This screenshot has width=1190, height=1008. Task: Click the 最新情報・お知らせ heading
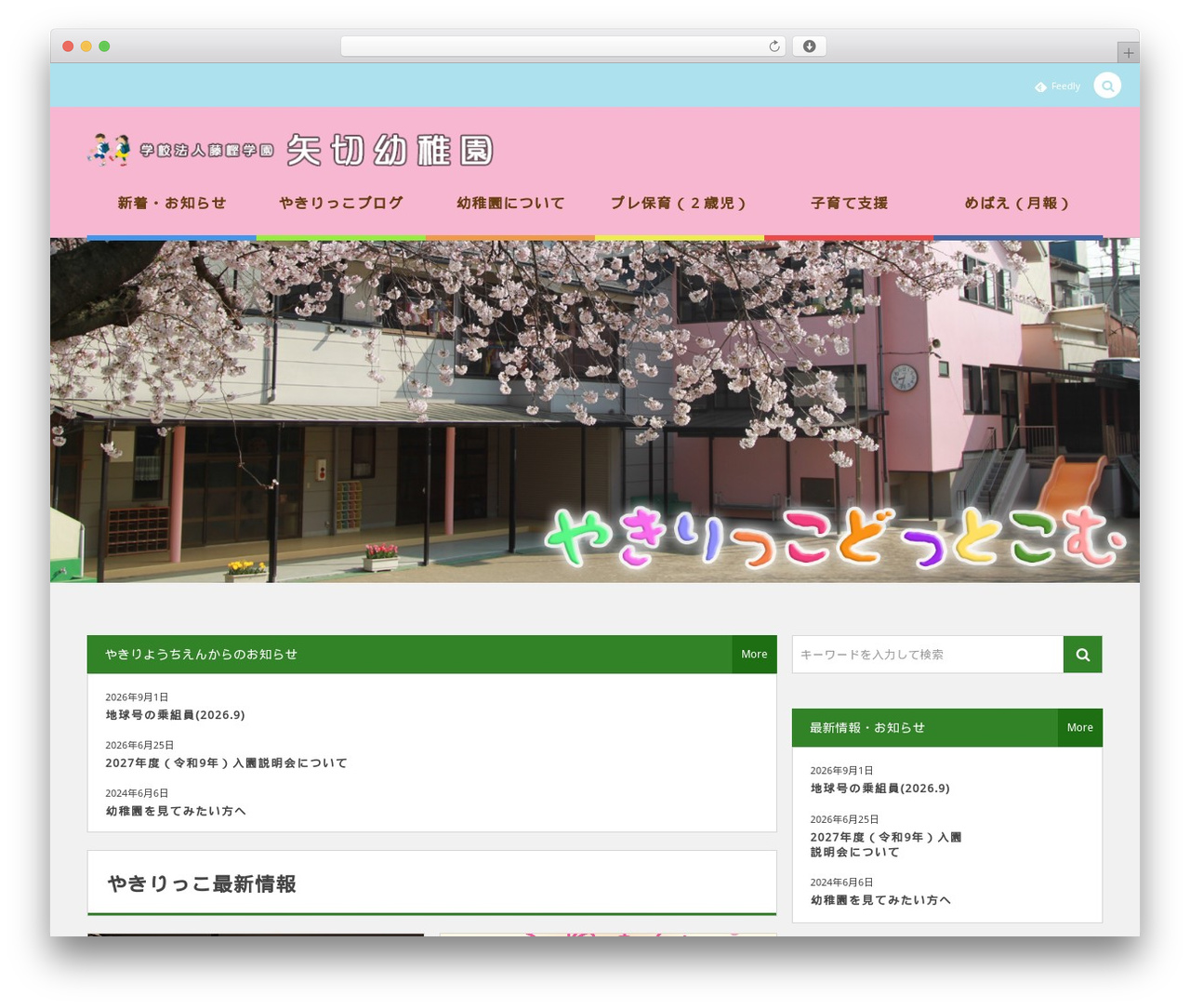tap(867, 728)
